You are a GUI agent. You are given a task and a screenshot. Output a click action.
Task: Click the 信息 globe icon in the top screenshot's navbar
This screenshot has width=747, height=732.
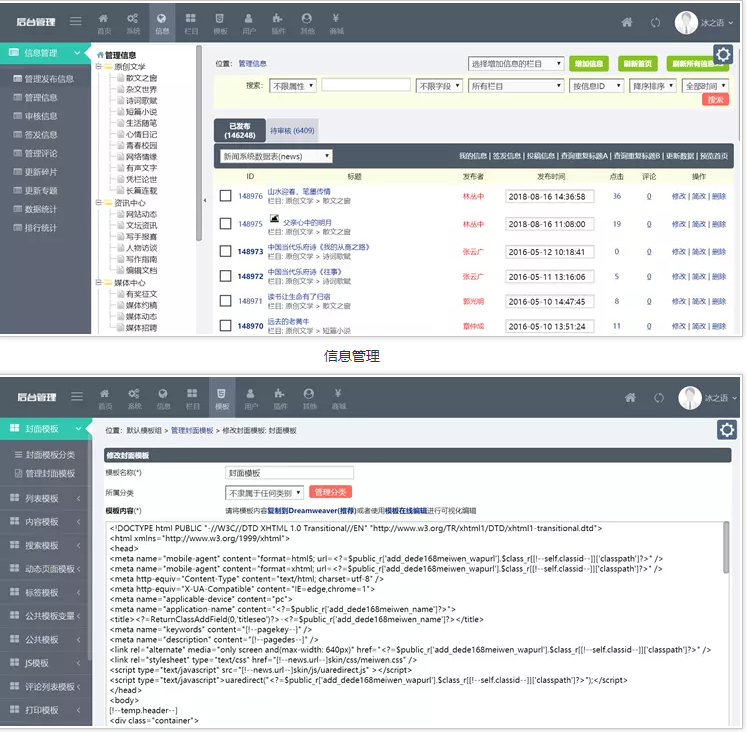tap(161, 22)
